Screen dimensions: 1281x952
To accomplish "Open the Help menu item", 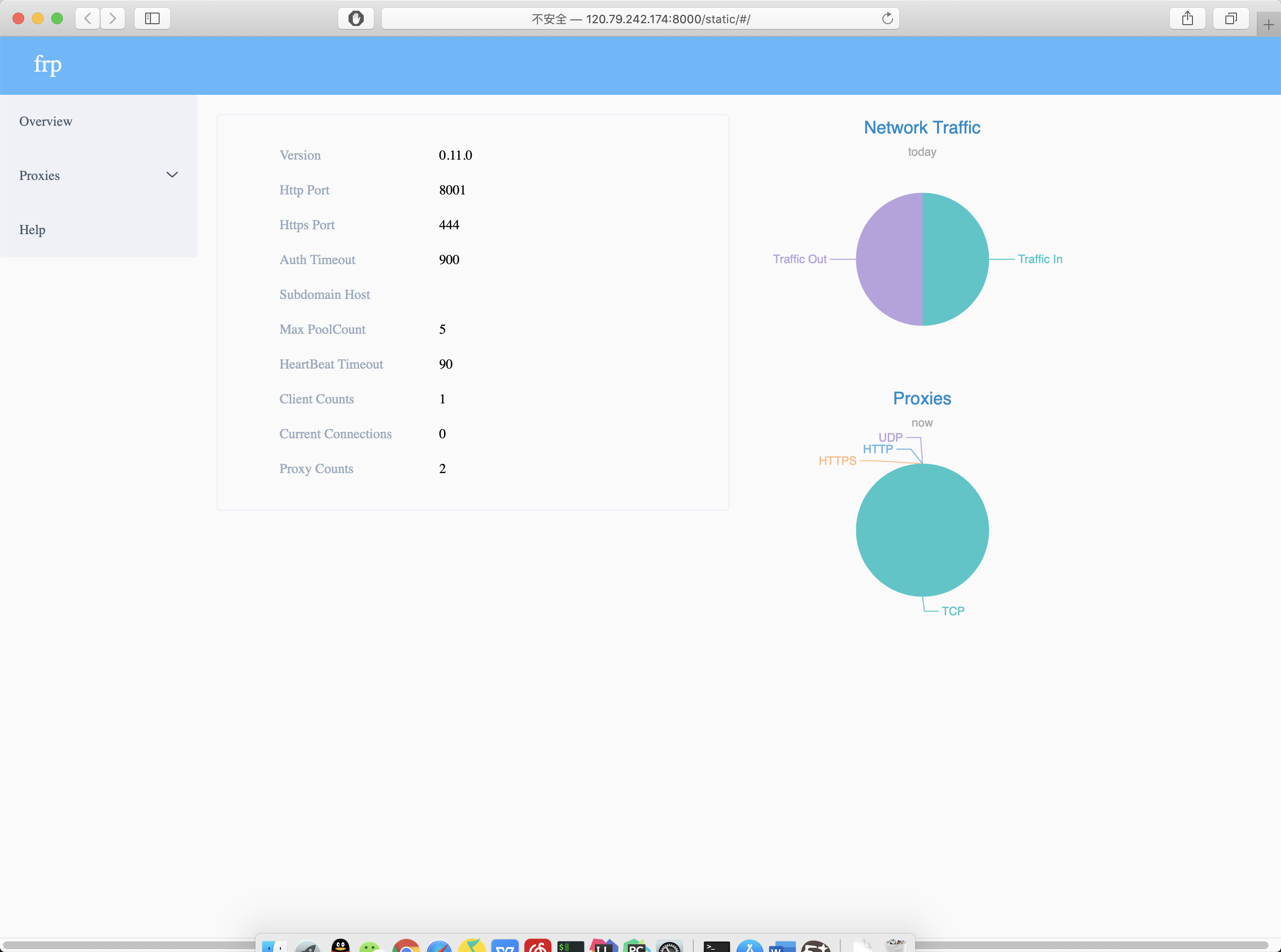I will point(32,230).
